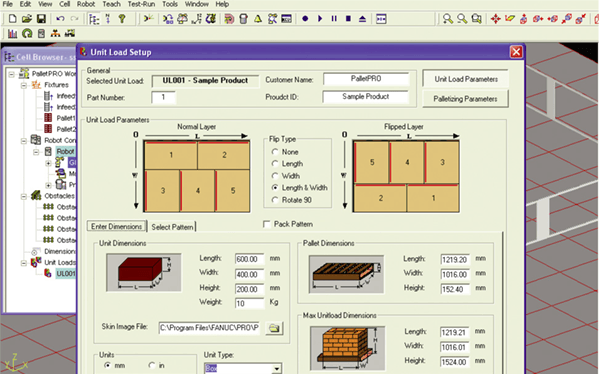Click the Palletizing Parameters button
This screenshot has height=374, width=600.
pyautogui.click(x=465, y=99)
